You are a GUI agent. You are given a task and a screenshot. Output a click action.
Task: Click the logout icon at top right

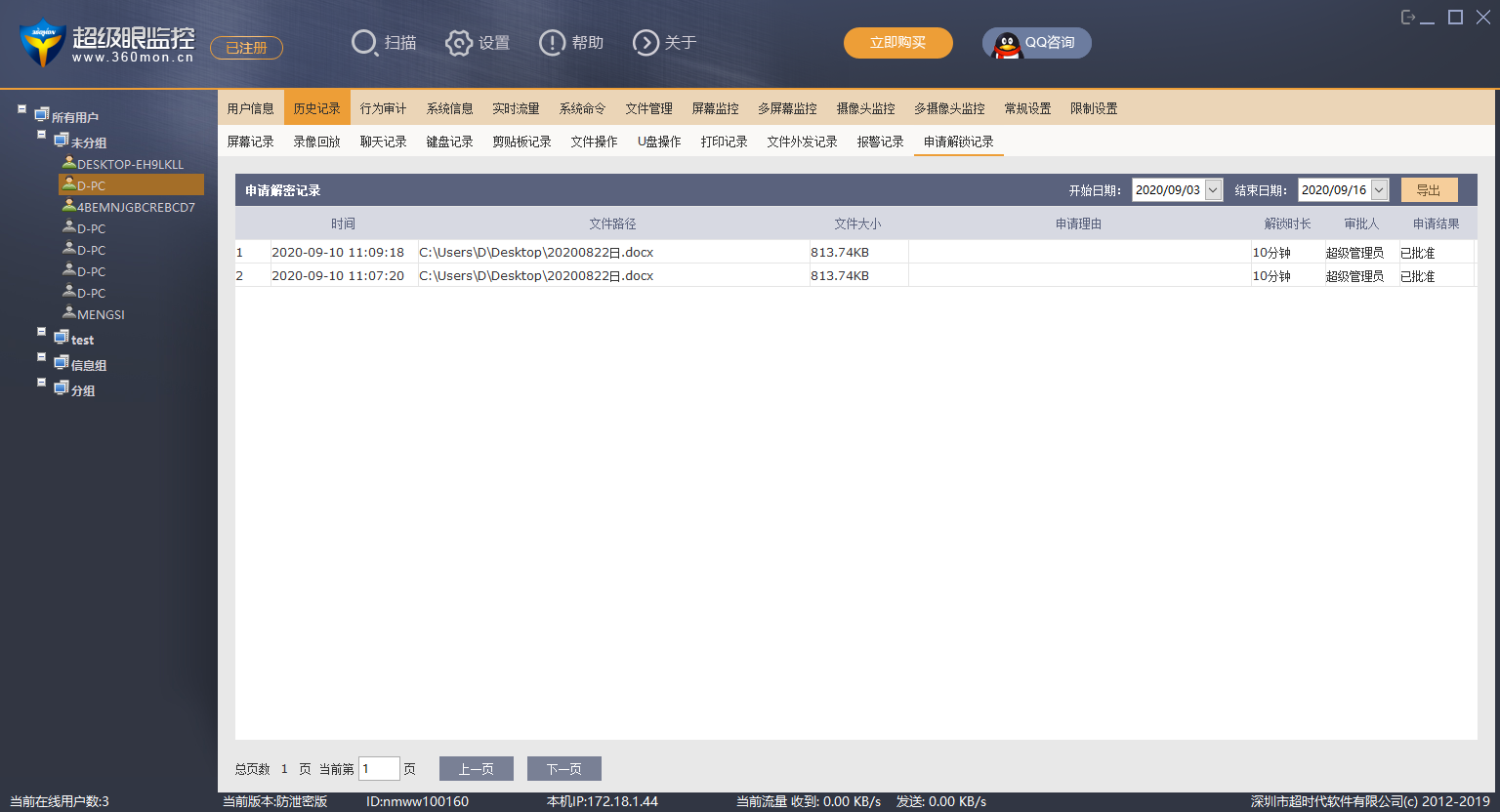(x=1407, y=18)
